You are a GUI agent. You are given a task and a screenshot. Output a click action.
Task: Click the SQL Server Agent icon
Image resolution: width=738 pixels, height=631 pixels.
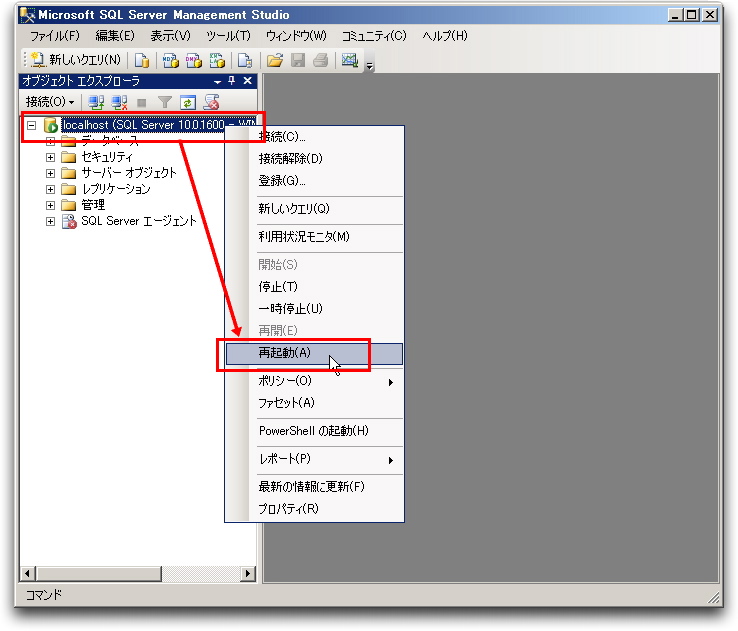coord(69,221)
